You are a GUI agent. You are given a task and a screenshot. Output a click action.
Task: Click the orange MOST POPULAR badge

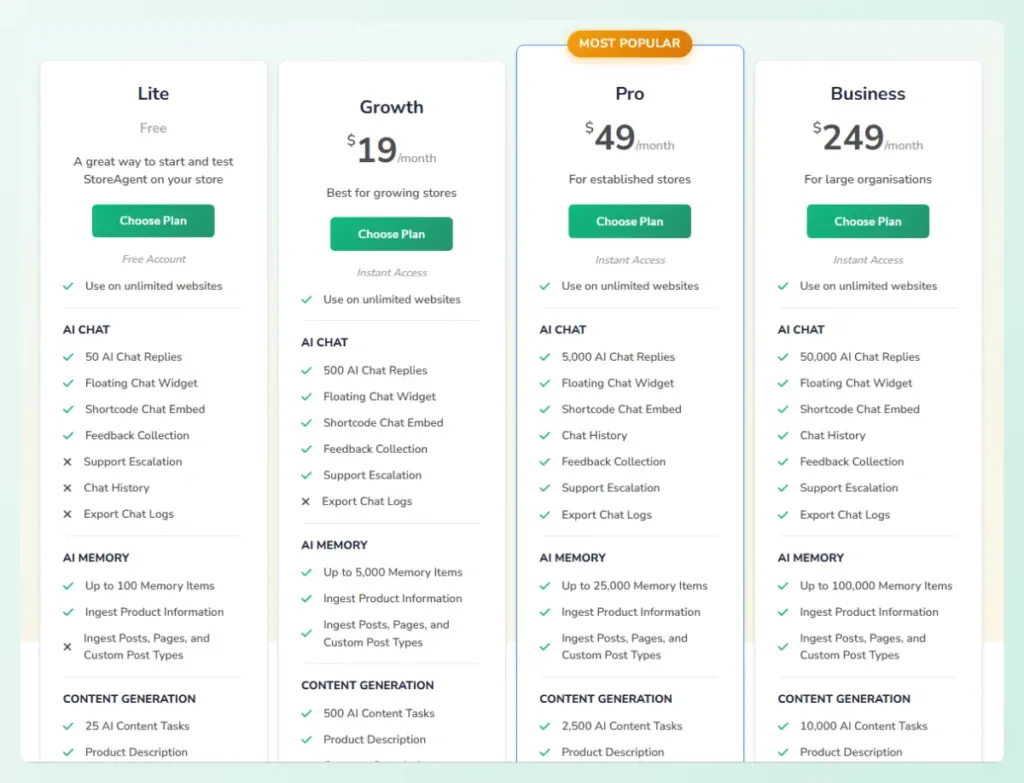click(x=629, y=43)
